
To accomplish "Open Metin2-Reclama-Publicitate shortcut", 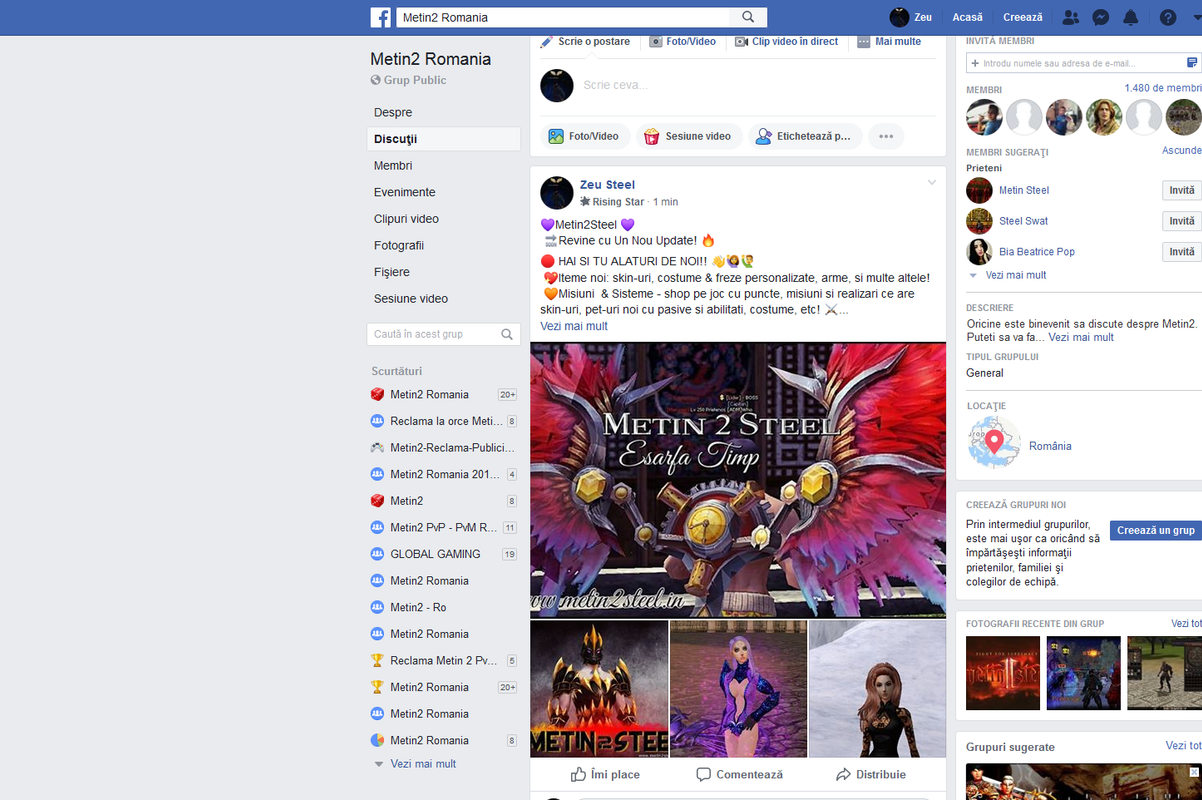I will pos(443,447).
